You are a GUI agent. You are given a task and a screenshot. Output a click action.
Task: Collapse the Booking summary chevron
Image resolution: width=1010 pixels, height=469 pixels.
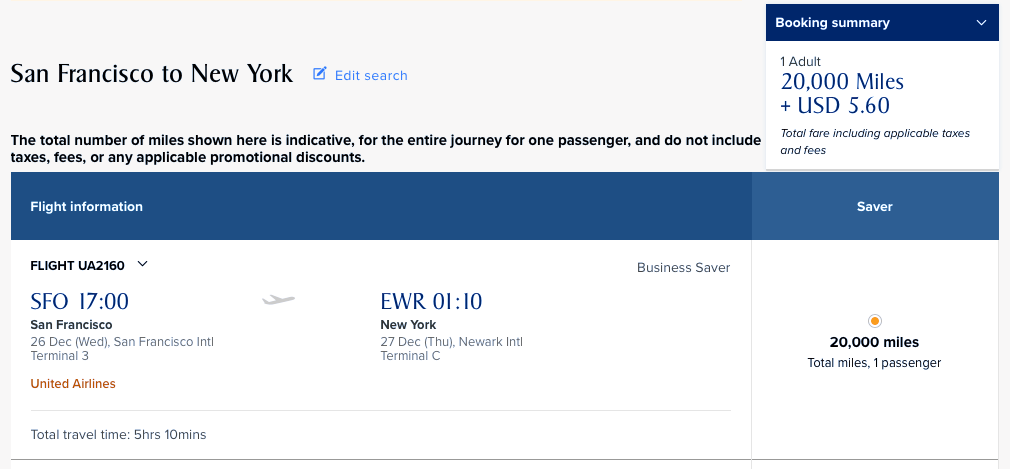(981, 22)
